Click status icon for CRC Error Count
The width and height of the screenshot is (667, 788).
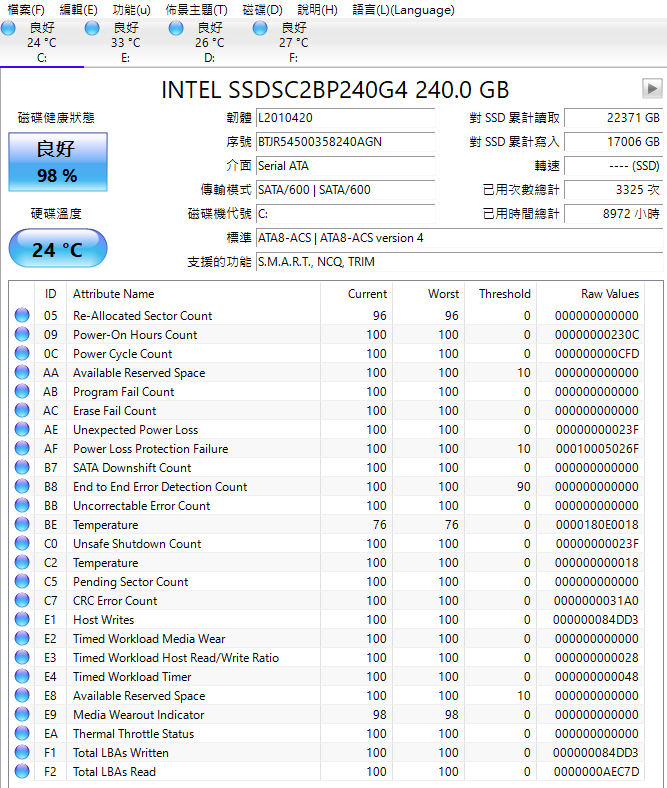coord(22,600)
